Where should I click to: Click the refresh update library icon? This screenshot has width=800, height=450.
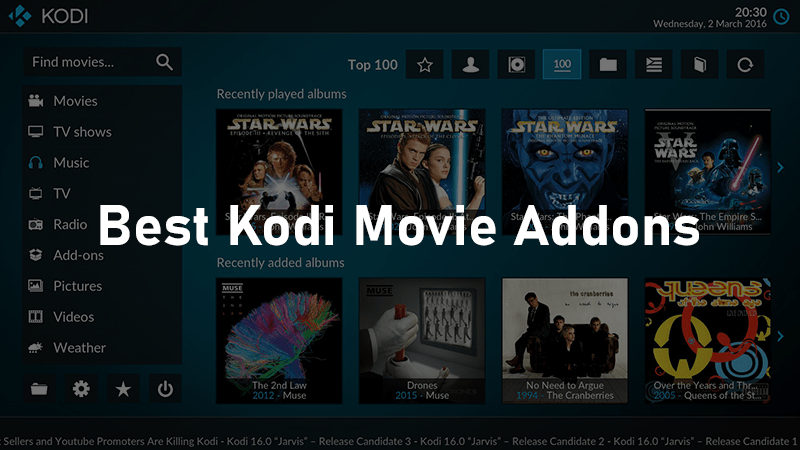pos(745,64)
